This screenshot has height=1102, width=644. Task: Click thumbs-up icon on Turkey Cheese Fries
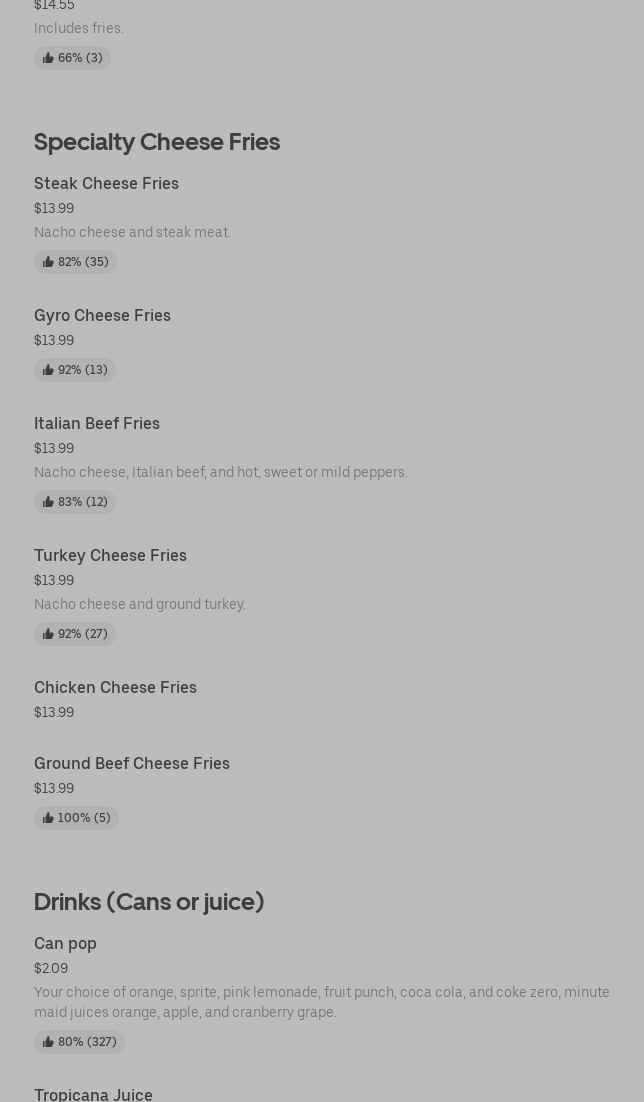(48, 634)
